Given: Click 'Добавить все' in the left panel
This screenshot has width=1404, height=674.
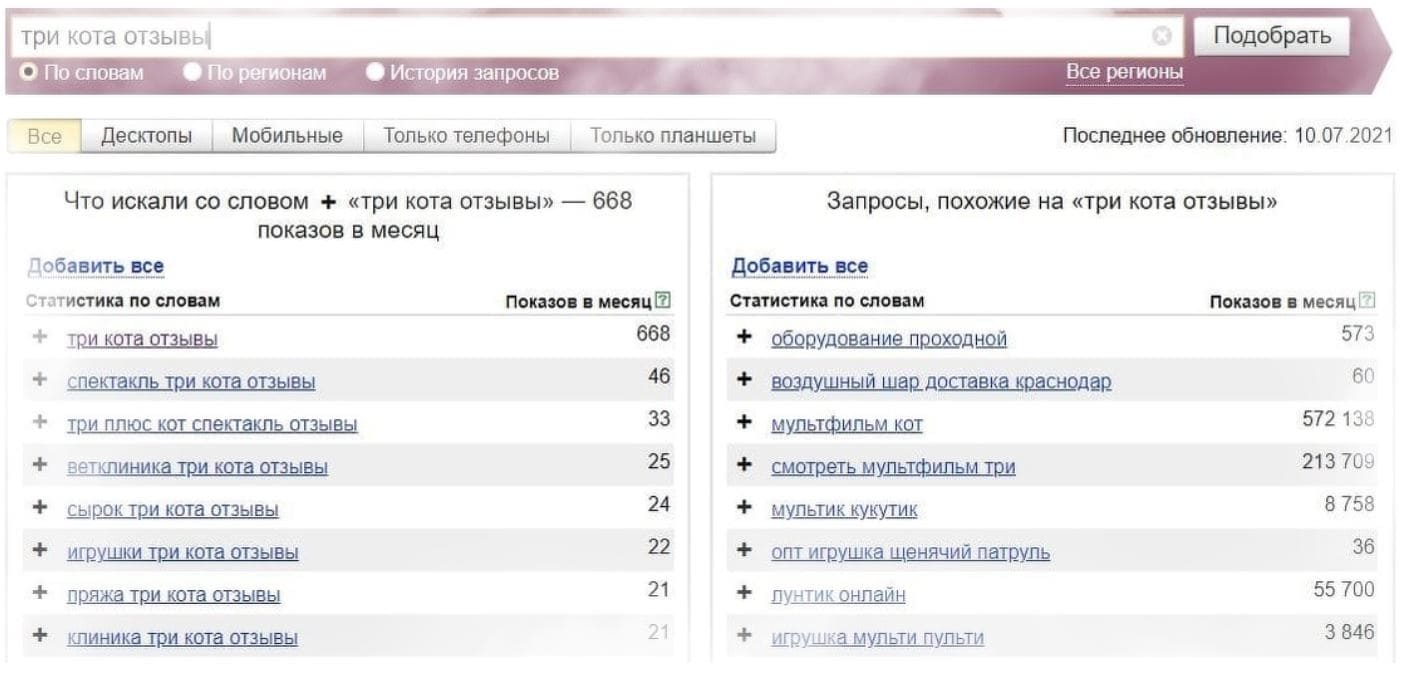Looking at the screenshot, I should [96, 267].
